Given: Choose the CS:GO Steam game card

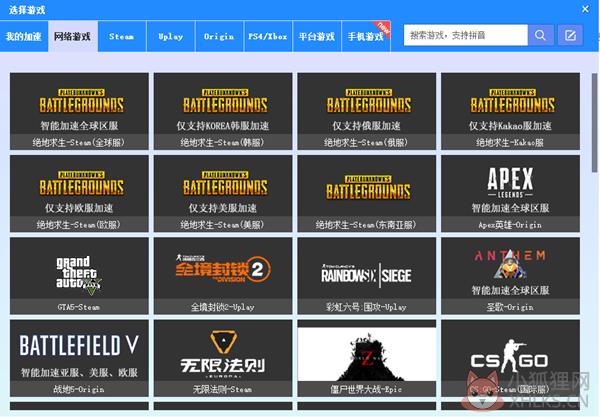Looking at the screenshot, I should tap(510, 358).
